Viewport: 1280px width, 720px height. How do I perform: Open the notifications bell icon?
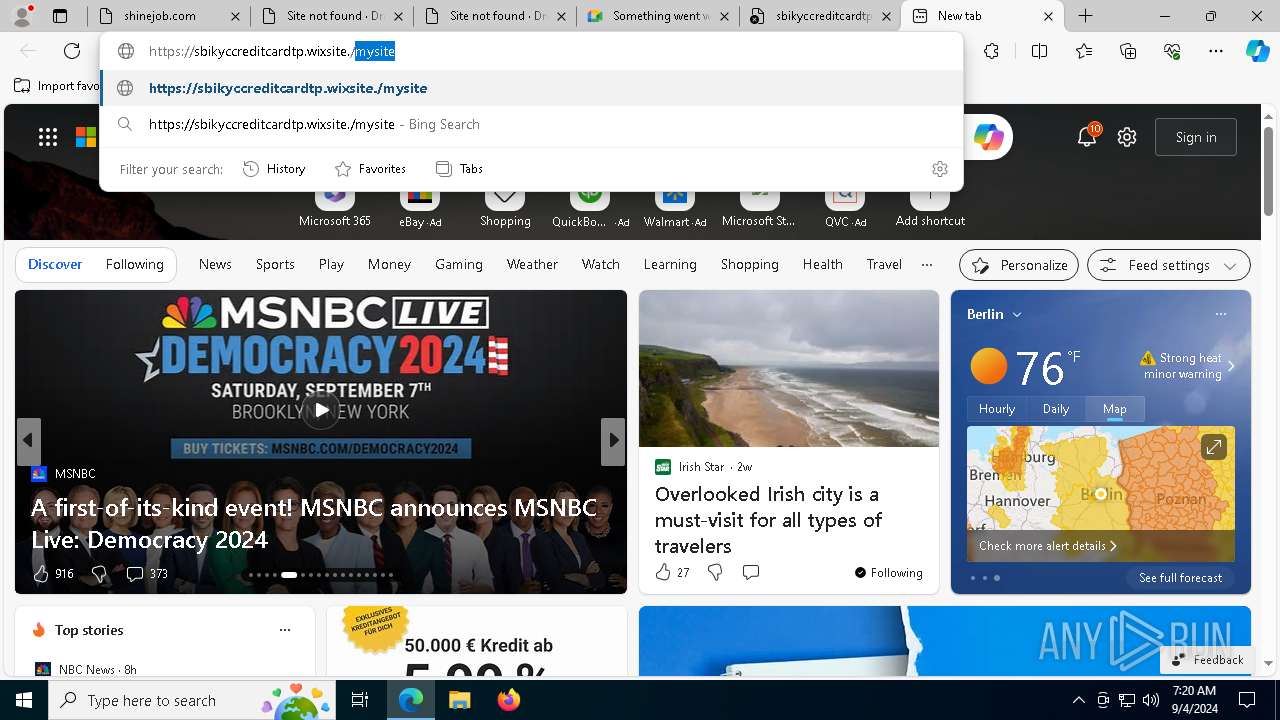pyautogui.click(x=1087, y=137)
